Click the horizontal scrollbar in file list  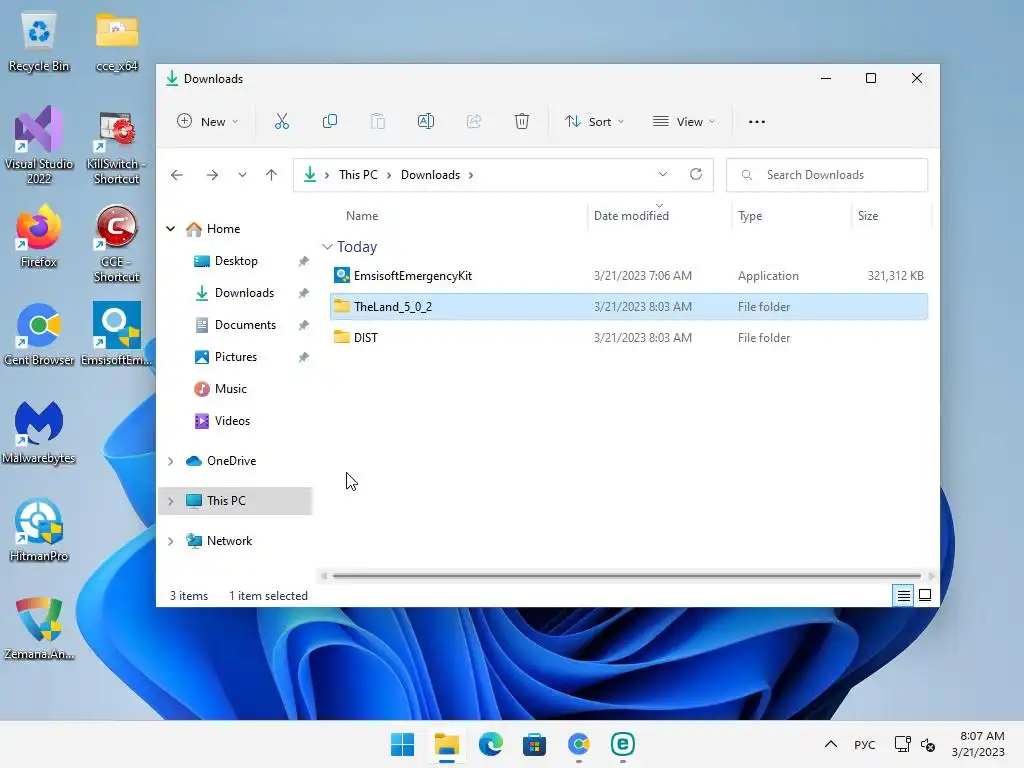627,576
